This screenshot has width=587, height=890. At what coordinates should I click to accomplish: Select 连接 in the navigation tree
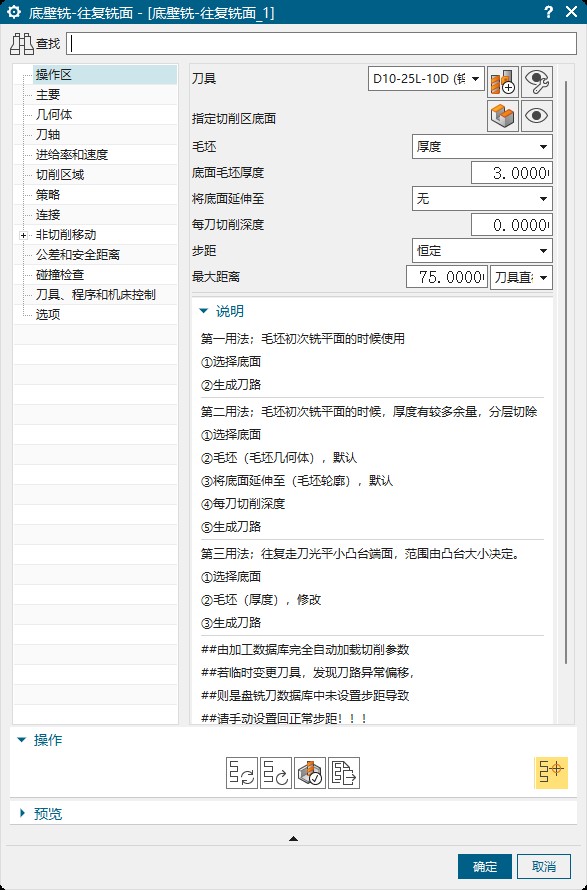[x=48, y=215]
